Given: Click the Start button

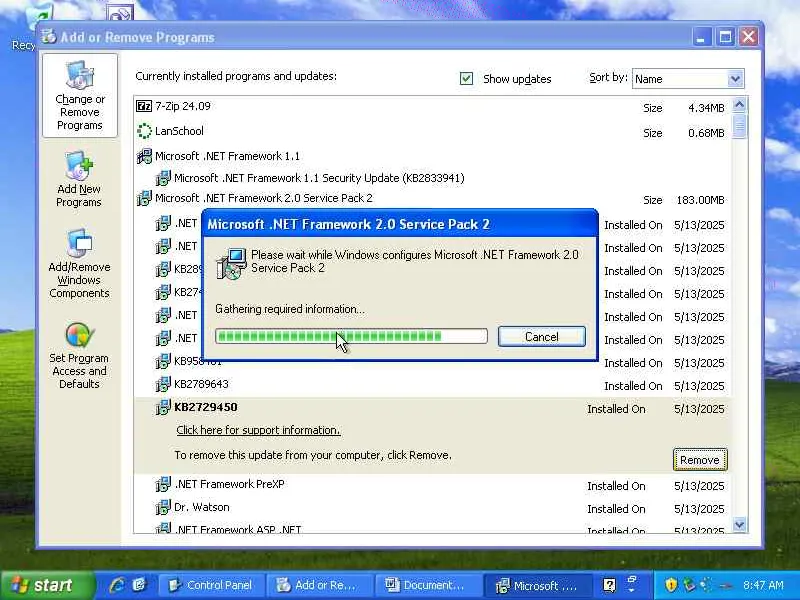Looking at the screenshot, I should pos(47,585).
